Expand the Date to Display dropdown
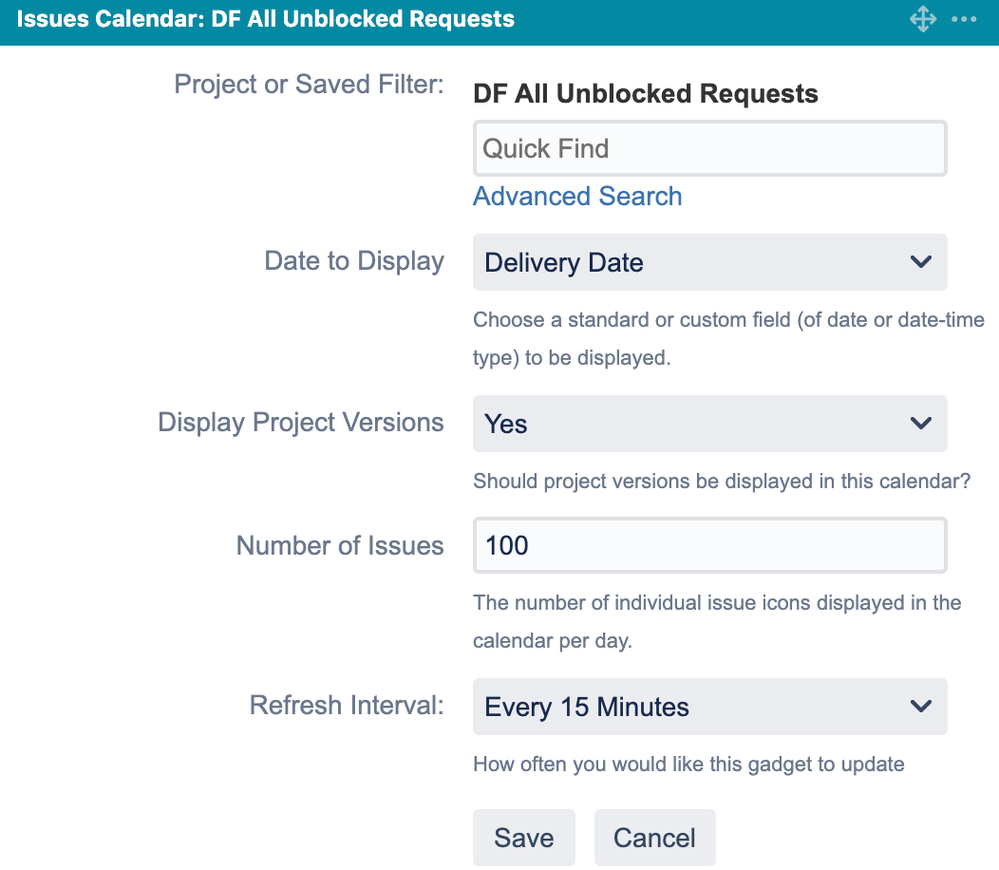Image resolution: width=999 pixels, height=870 pixels. 710,262
